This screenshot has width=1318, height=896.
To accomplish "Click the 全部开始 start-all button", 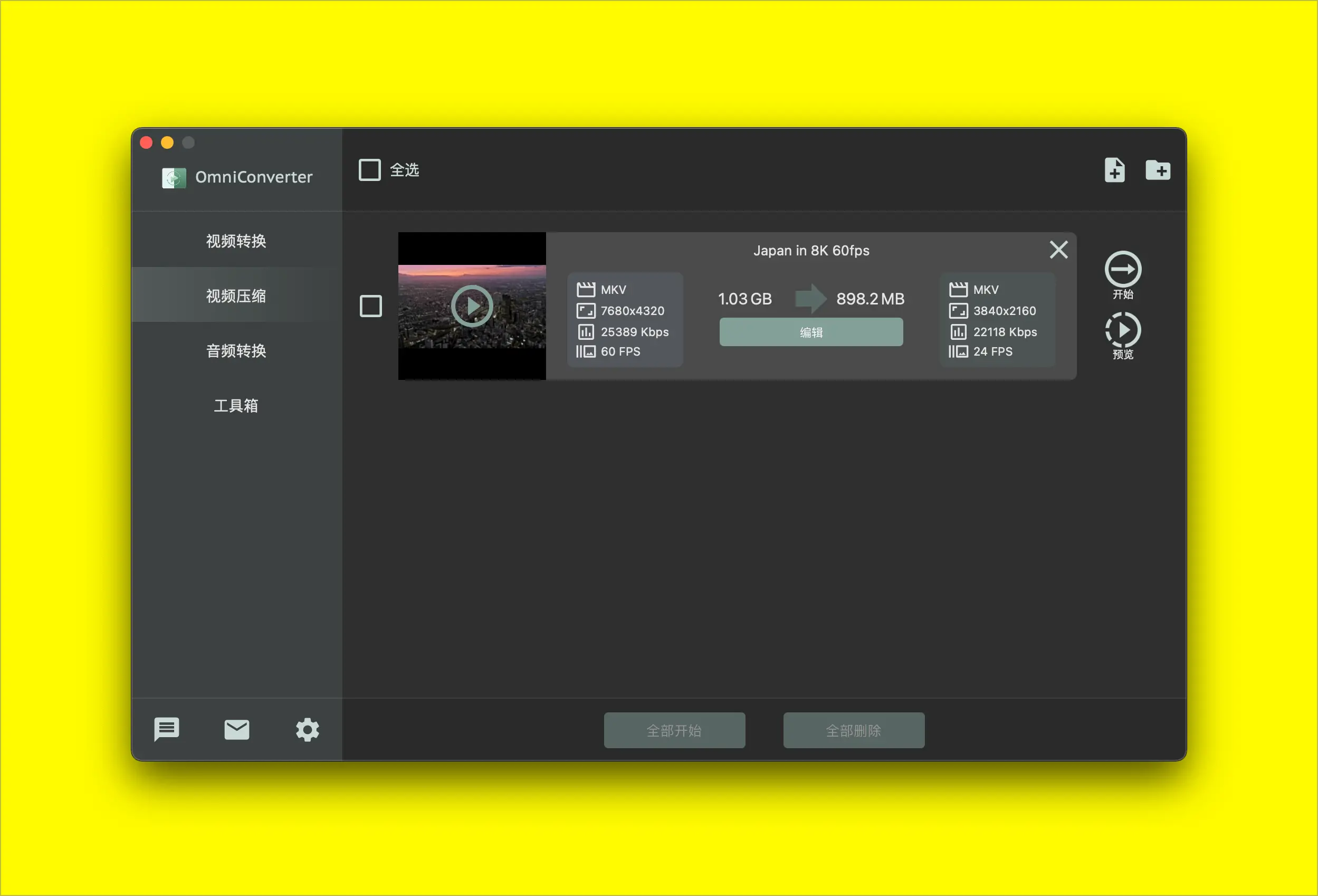I will (674, 730).
